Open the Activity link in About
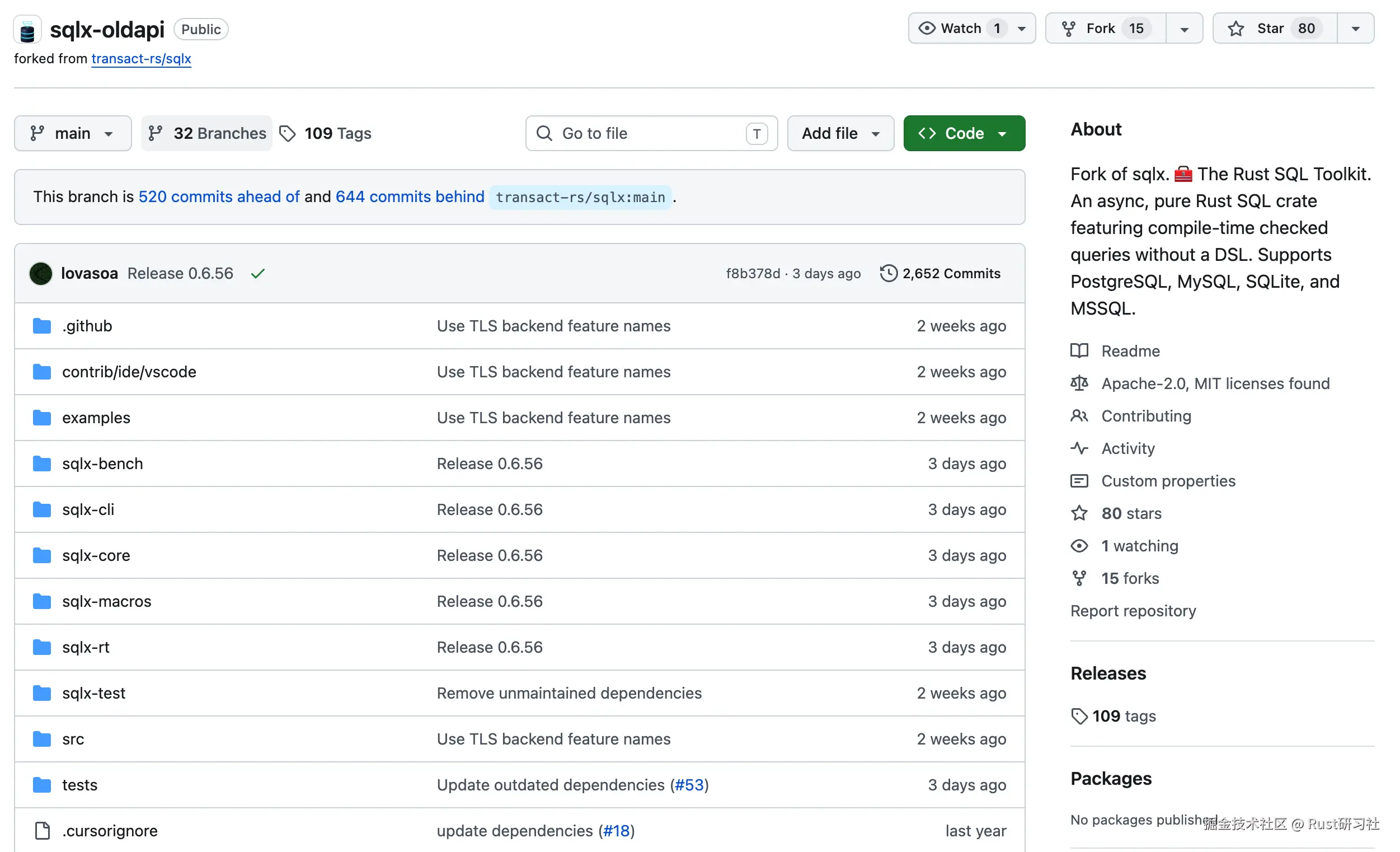 pos(1129,449)
